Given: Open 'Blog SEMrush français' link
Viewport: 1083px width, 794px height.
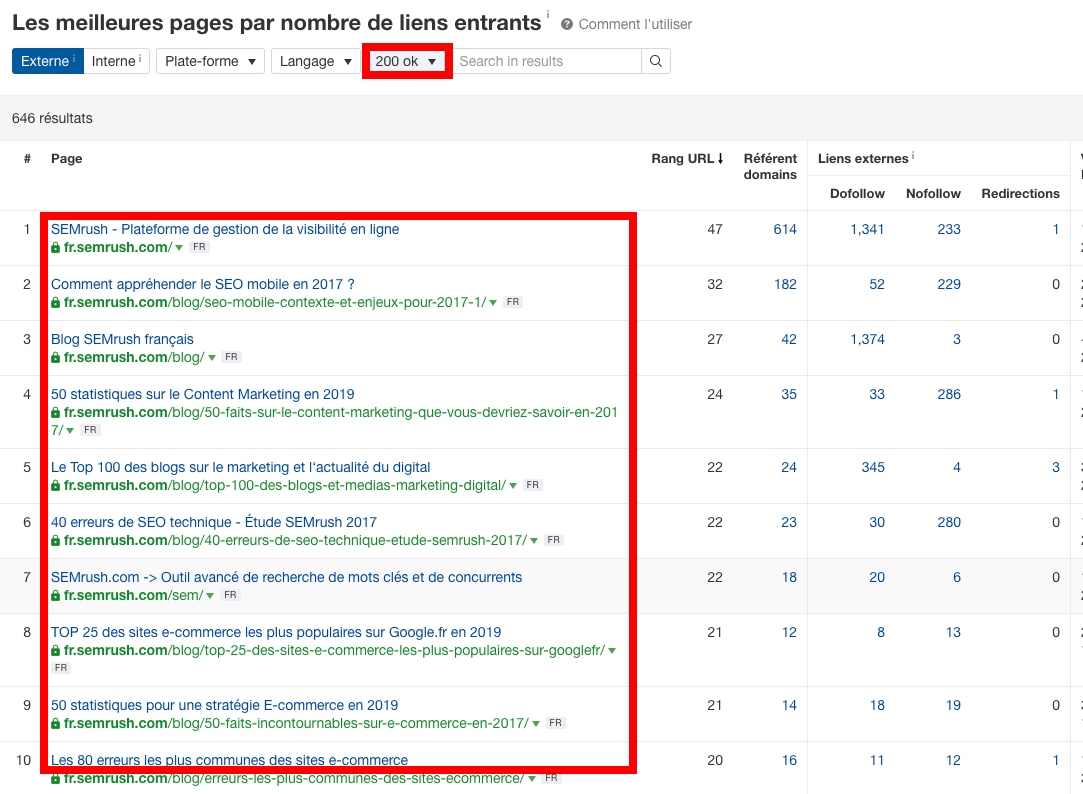Looking at the screenshot, I should tap(122, 339).
